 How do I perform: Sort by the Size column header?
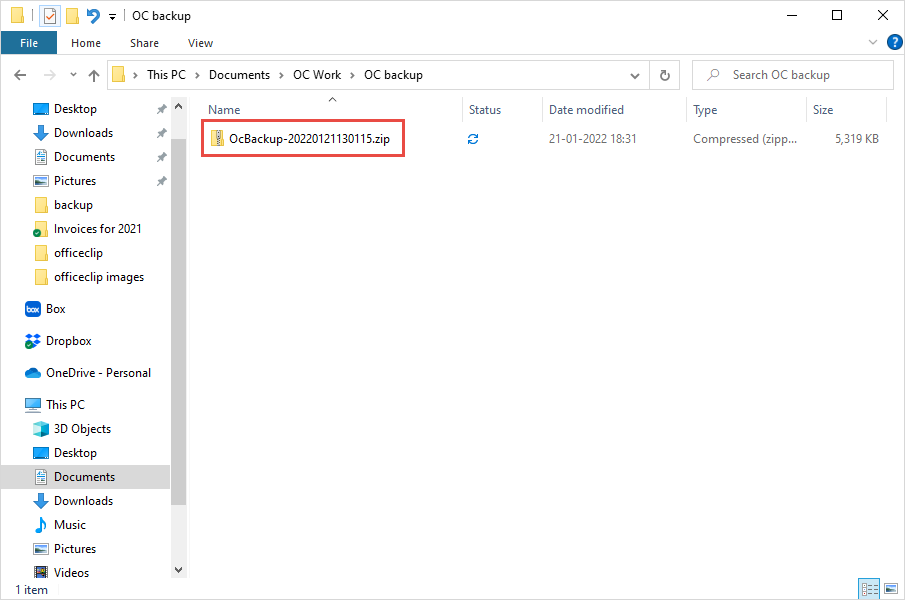click(x=822, y=110)
